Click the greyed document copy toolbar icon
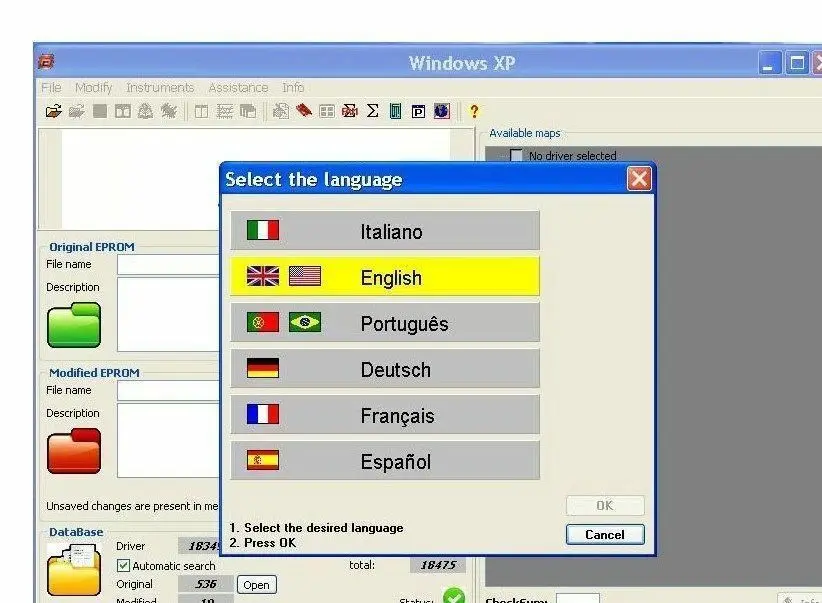The image size is (822, 603). pos(280,111)
